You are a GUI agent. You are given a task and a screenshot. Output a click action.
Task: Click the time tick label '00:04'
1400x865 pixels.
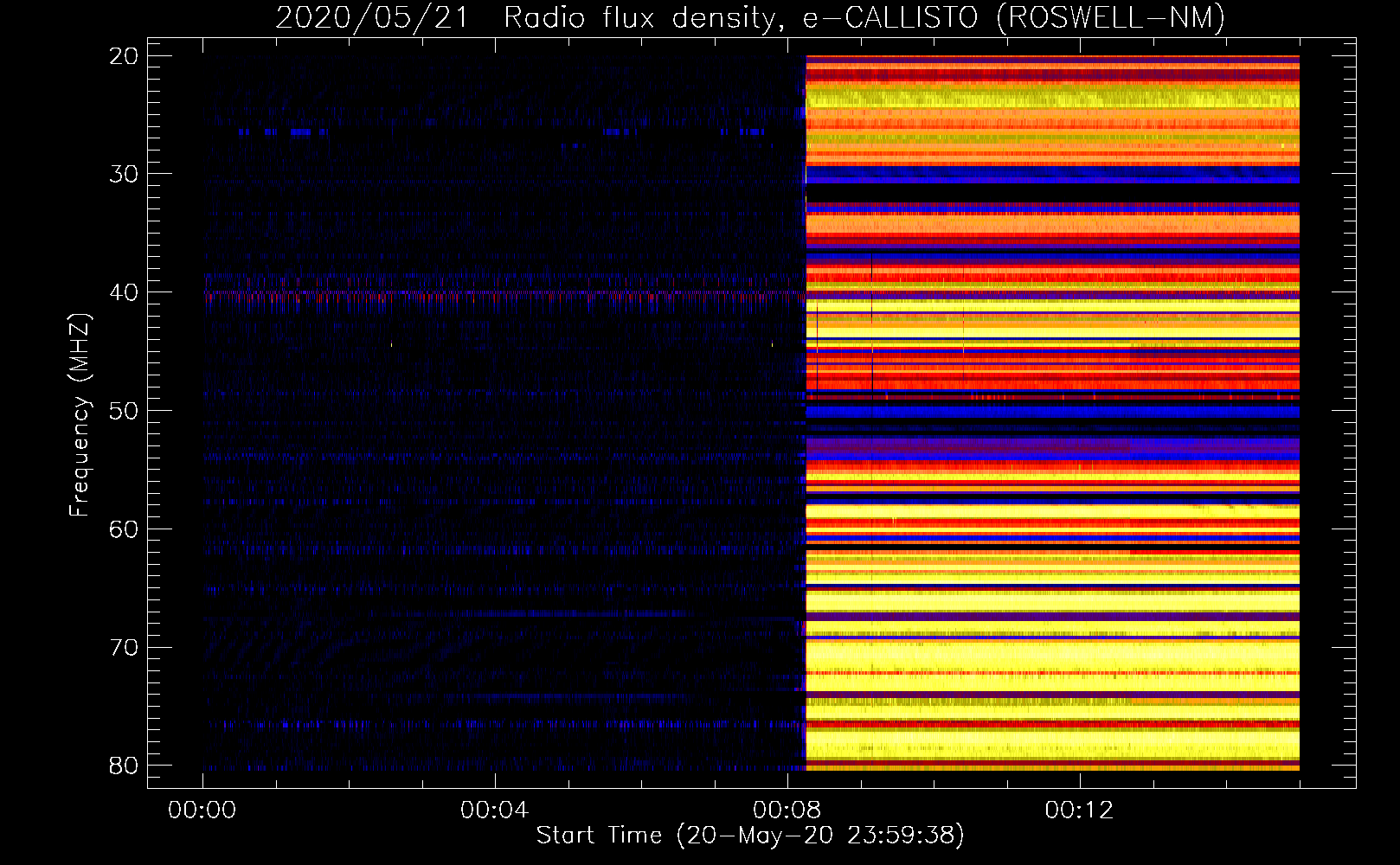pos(494,811)
